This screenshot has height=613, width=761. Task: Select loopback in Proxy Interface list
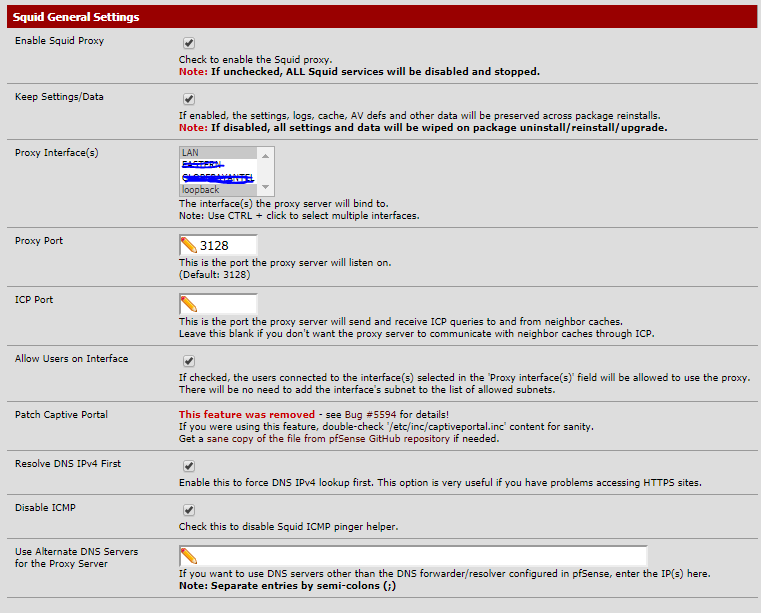[218, 190]
